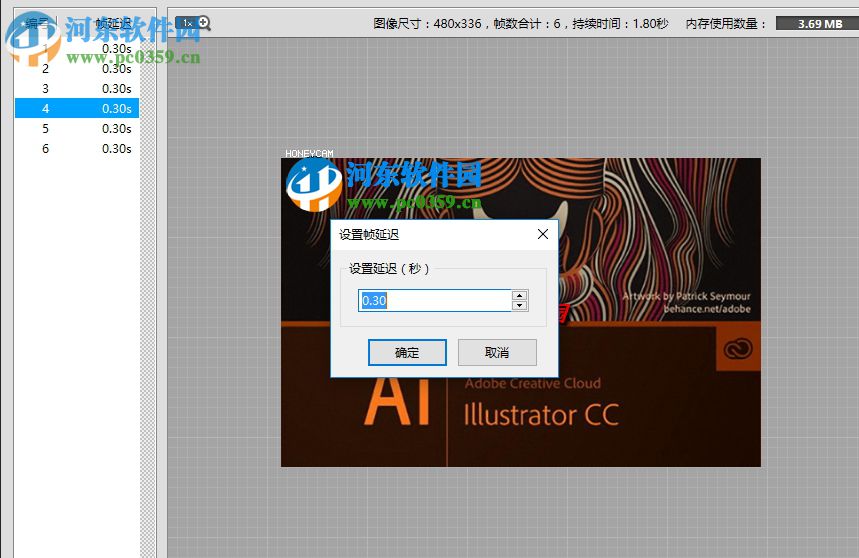This screenshot has width=859, height=558.
Task: Click the 3.69 MB memory usage indicator
Action: pyautogui.click(x=817, y=24)
